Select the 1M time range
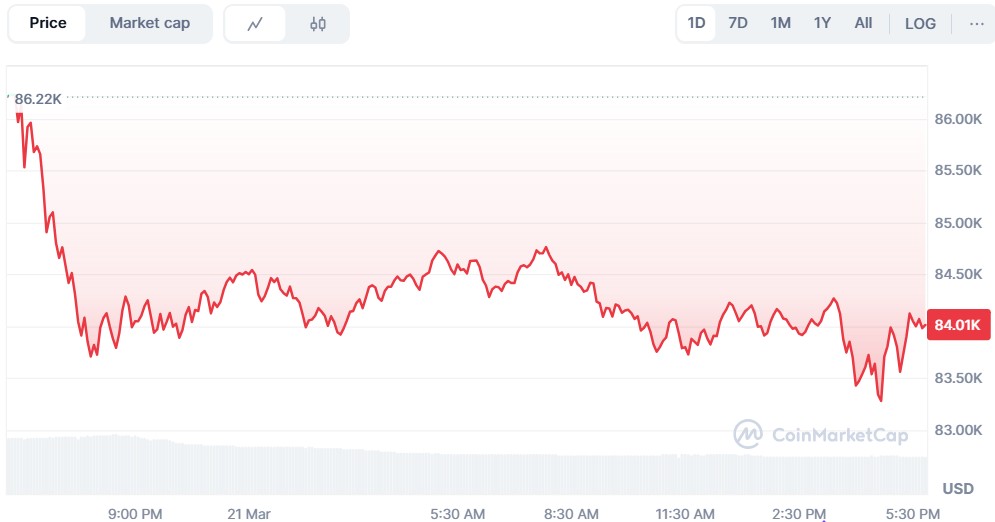 point(780,23)
